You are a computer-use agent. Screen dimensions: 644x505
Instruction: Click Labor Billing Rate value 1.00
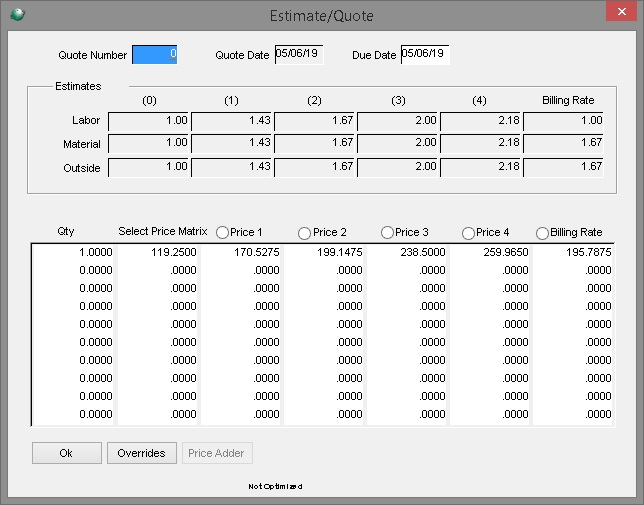pyautogui.click(x=563, y=121)
